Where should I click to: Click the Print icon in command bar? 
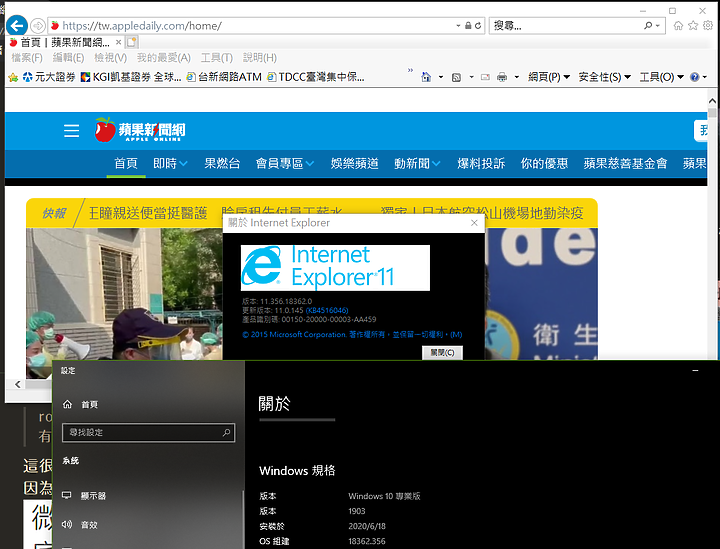point(502,77)
